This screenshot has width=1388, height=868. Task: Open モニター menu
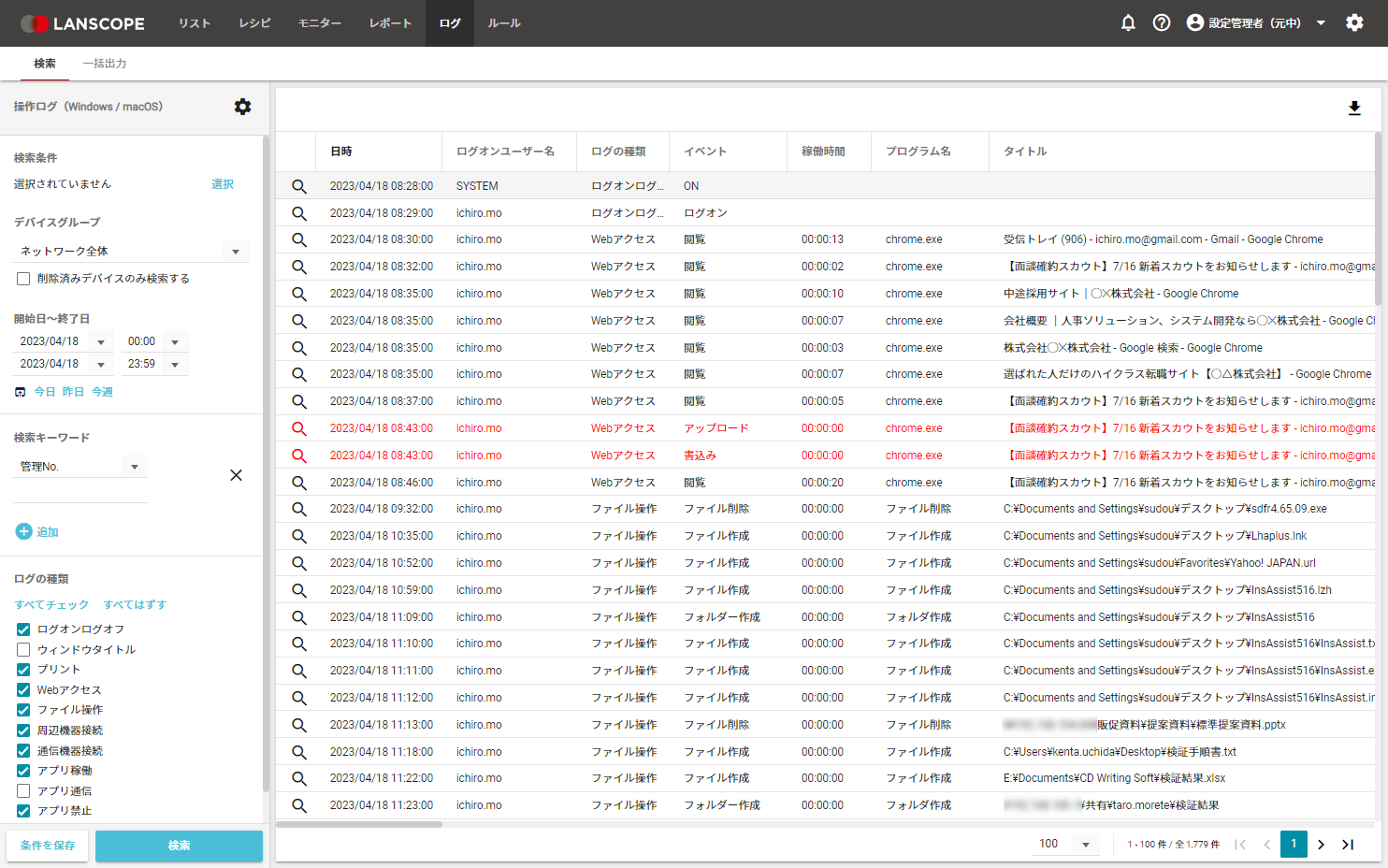(320, 23)
